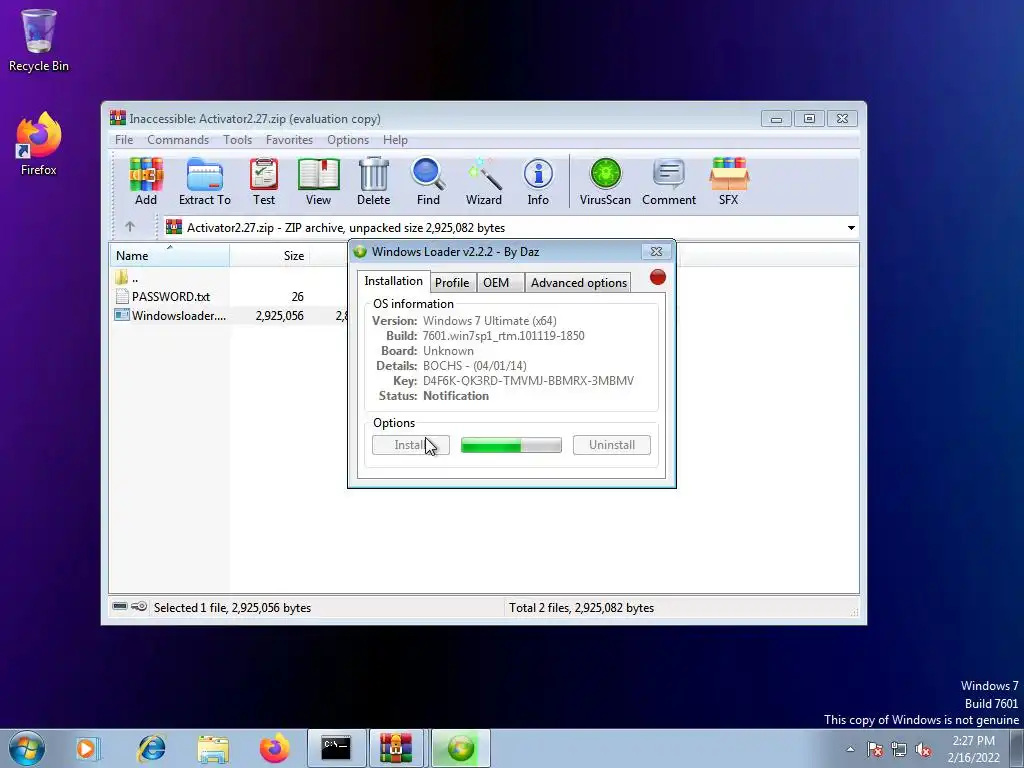Image resolution: width=1024 pixels, height=768 pixels.
Task: Minimize the WinRAR window
Action: coord(776,119)
